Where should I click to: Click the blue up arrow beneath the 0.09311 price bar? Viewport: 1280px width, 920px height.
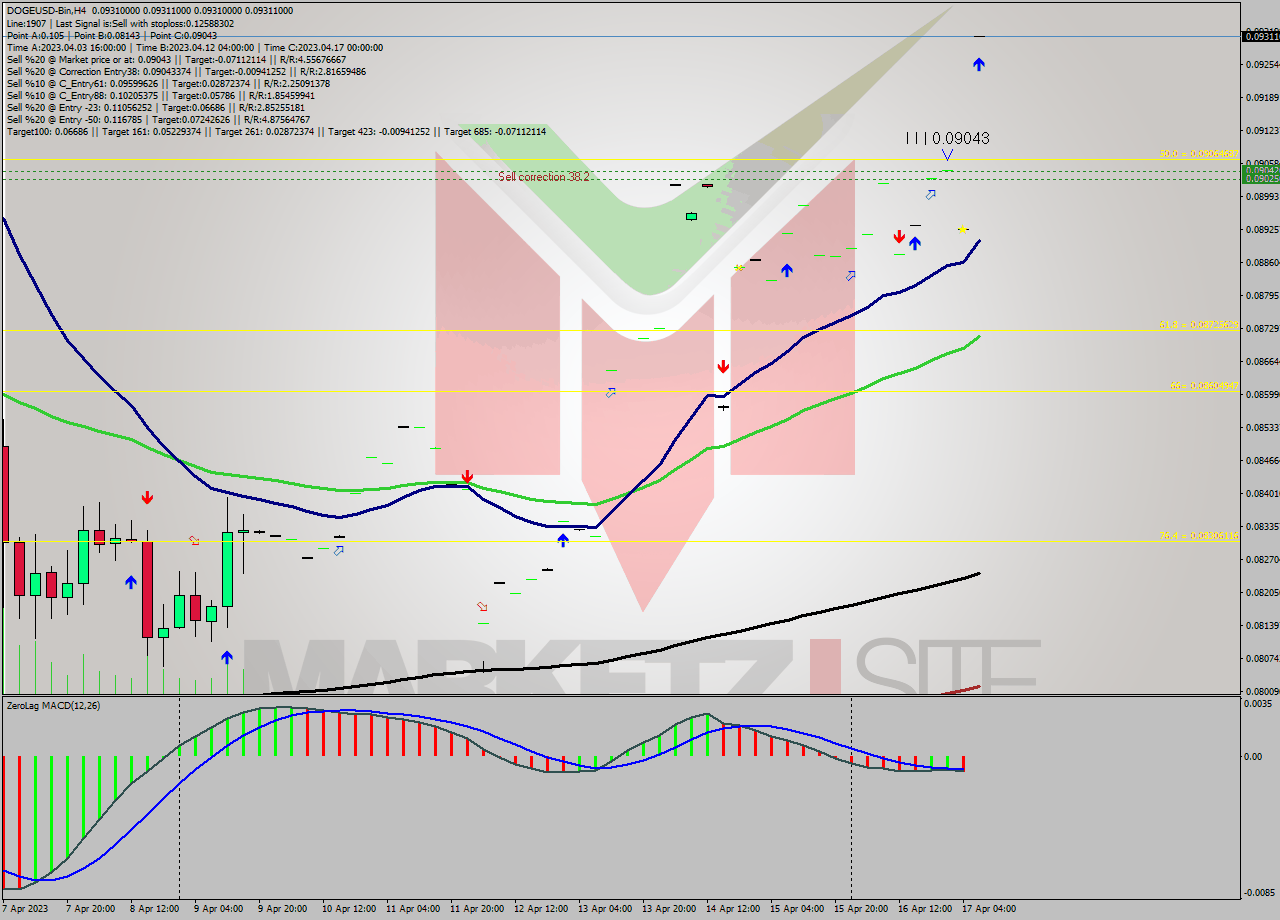[979, 64]
